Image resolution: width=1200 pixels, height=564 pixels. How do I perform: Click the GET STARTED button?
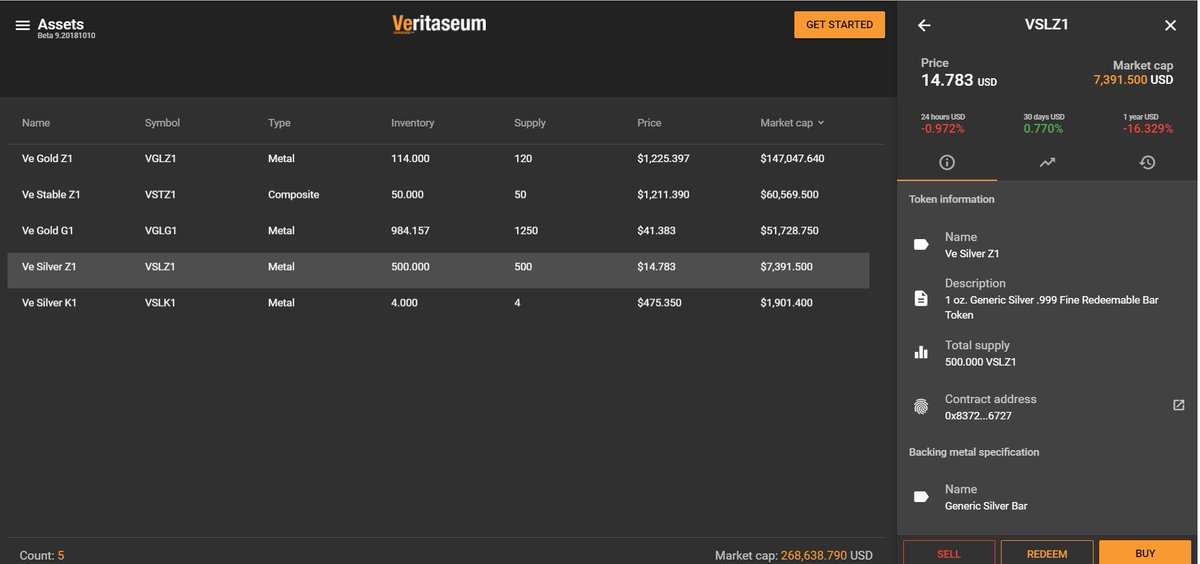(x=839, y=24)
